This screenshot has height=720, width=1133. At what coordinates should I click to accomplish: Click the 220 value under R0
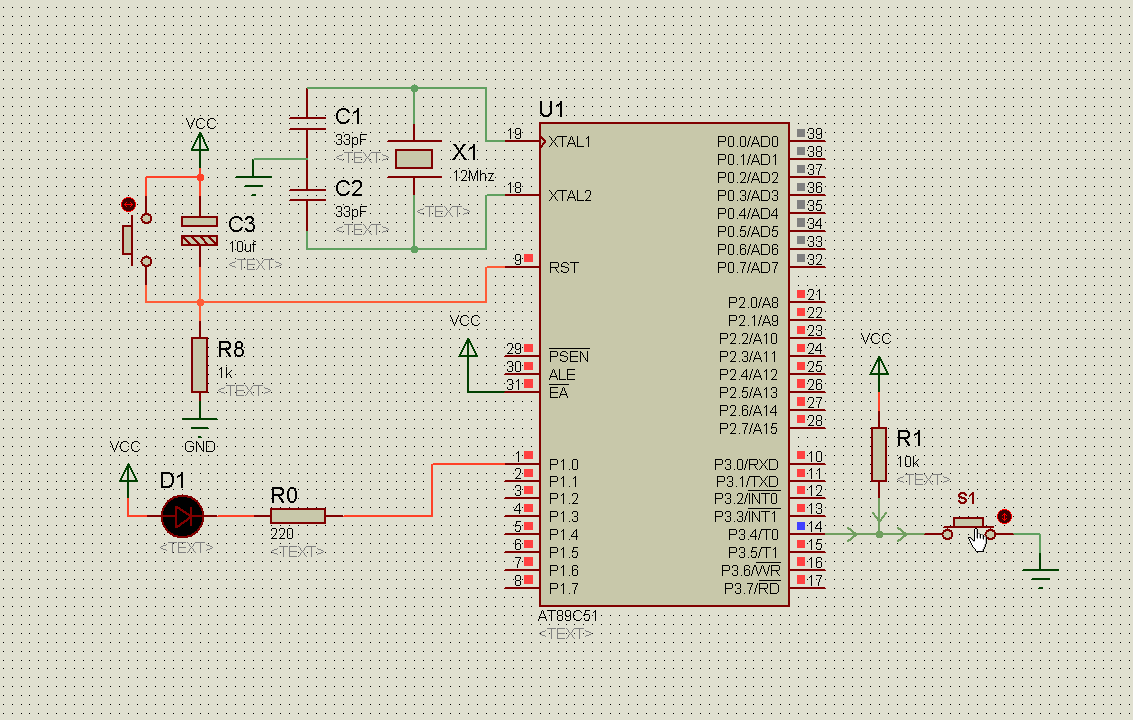[x=282, y=533]
